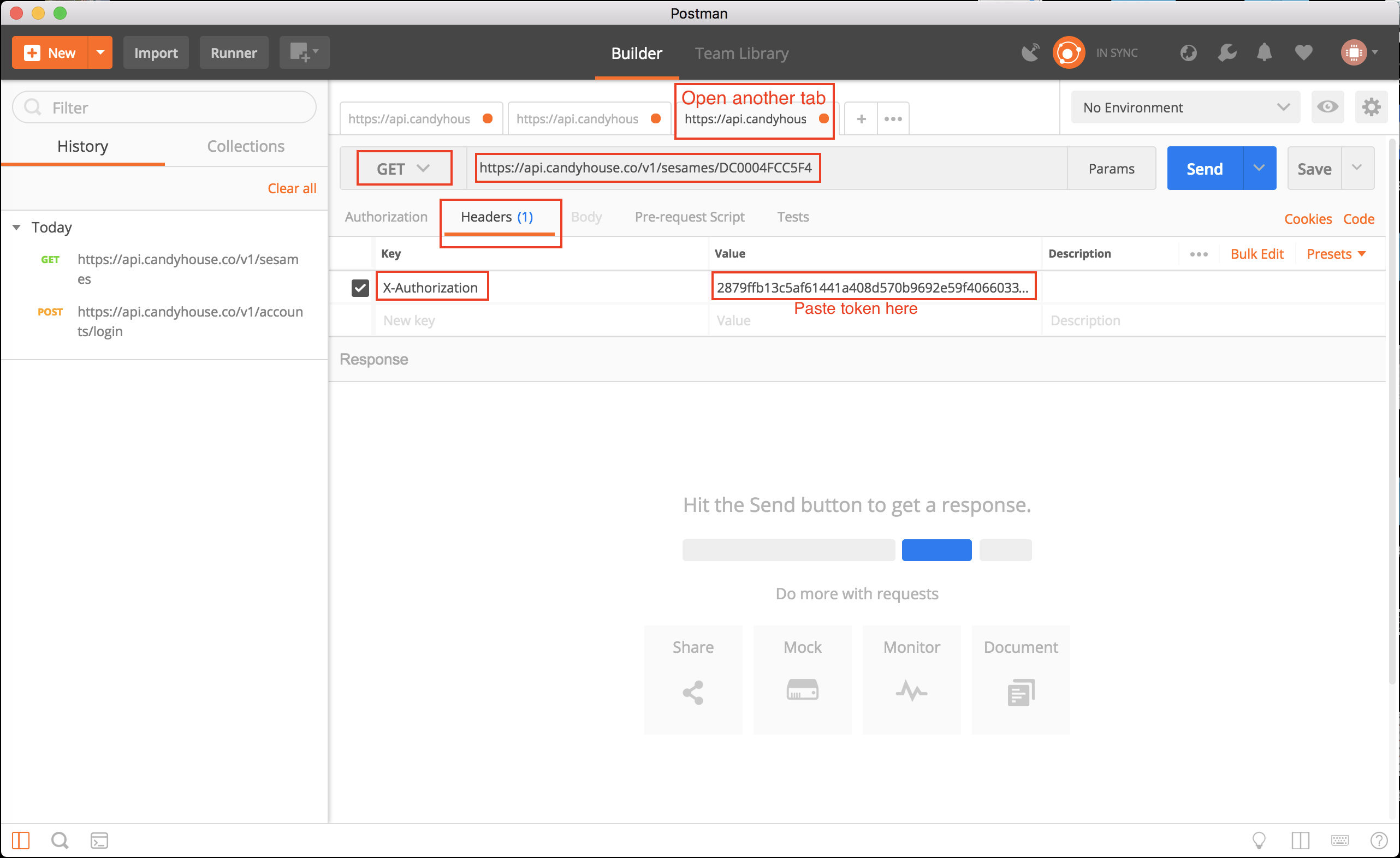Toggle sidebar icon in status bar
1400x858 pixels.
(x=20, y=841)
